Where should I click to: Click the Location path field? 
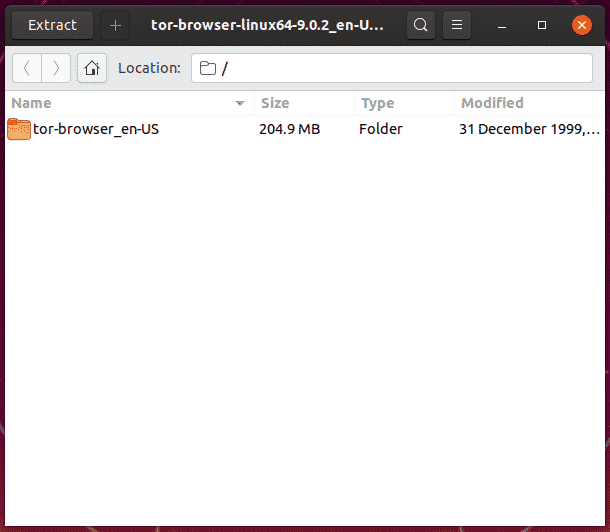(x=392, y=68)
